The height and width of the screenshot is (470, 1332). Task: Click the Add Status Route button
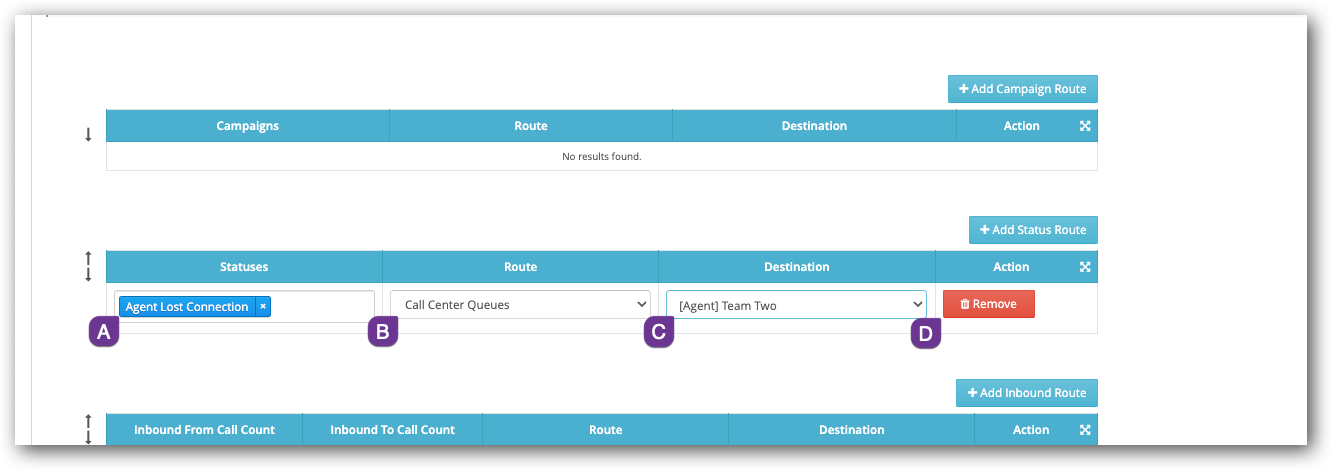[1033, 230]
